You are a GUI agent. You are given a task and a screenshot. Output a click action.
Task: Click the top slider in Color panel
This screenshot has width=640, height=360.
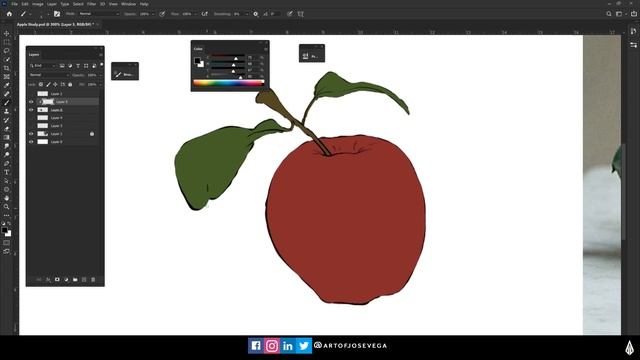coord(228,58)
